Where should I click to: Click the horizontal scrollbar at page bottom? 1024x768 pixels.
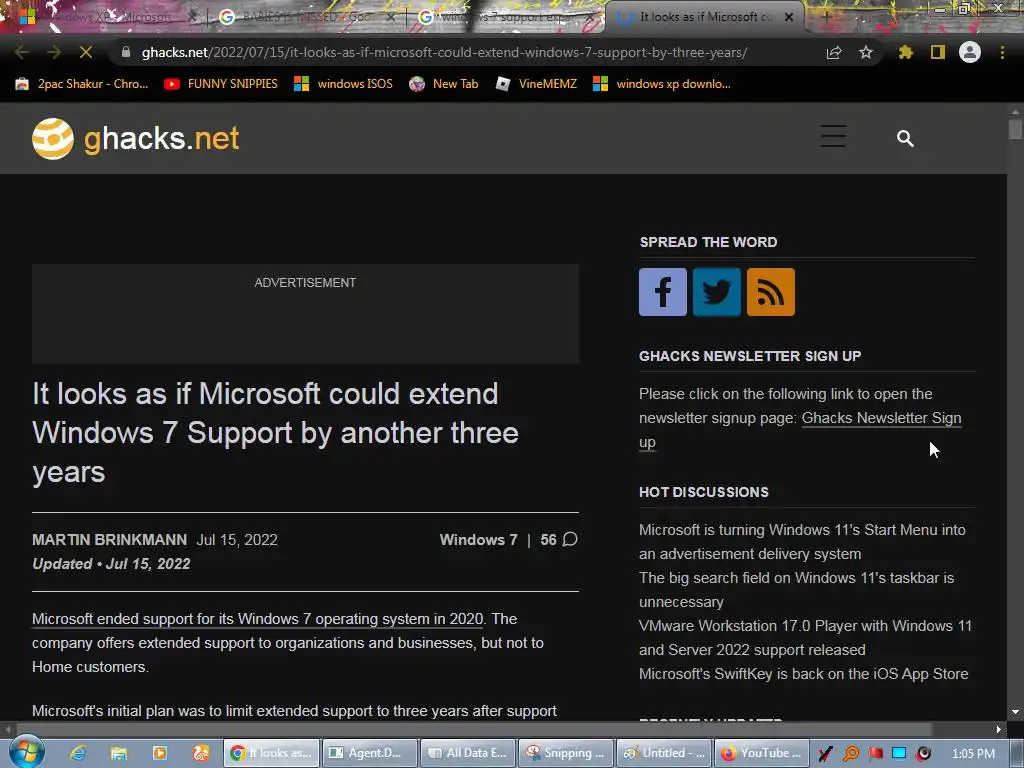(473, 729)
